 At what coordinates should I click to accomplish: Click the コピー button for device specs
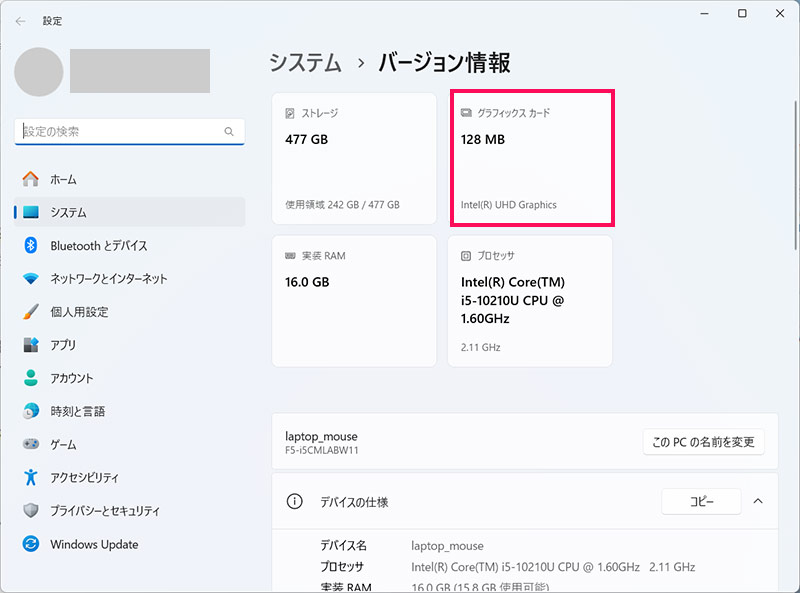pos(702,502)
